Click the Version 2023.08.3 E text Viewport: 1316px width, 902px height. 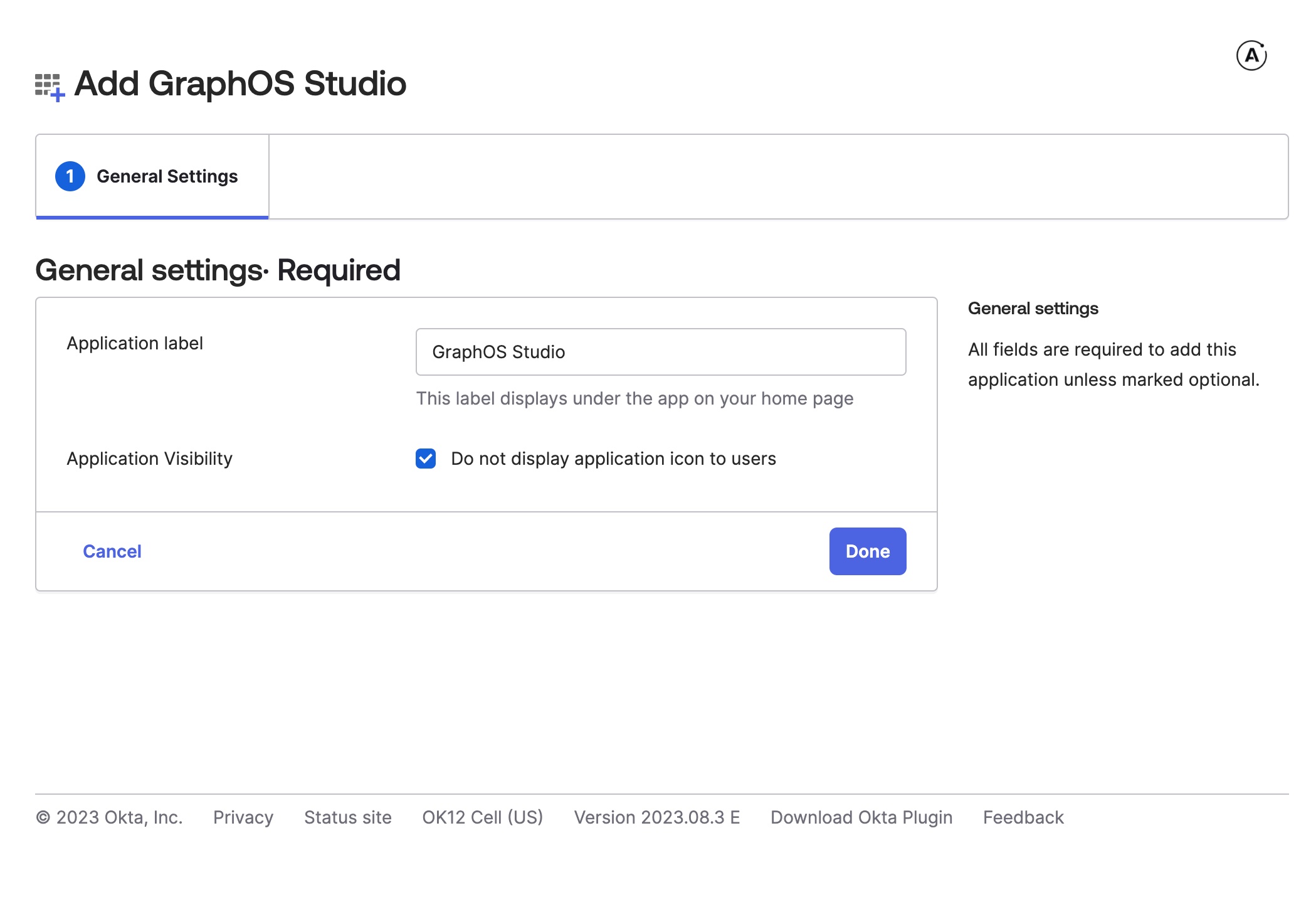[x=656, y=817]
